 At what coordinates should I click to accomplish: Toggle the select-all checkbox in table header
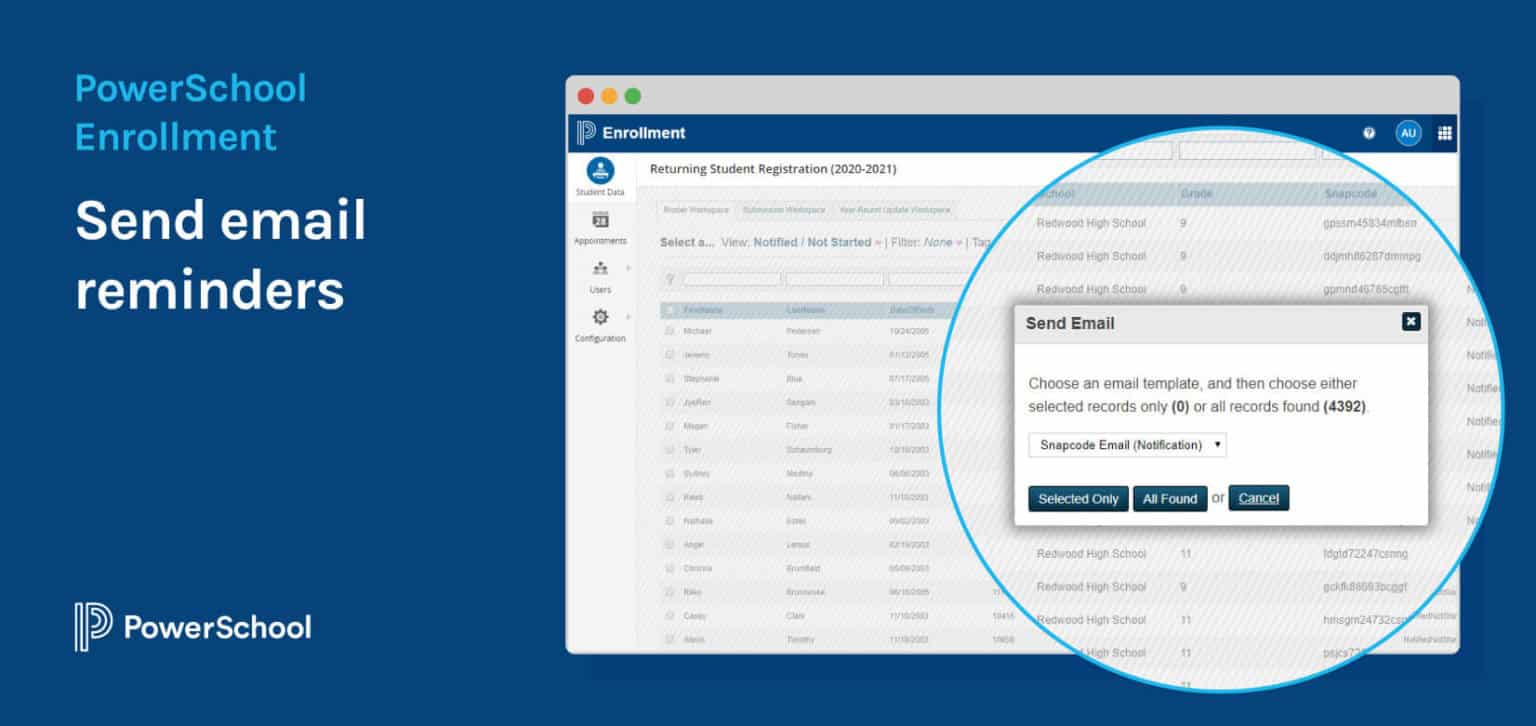(668, 309)
